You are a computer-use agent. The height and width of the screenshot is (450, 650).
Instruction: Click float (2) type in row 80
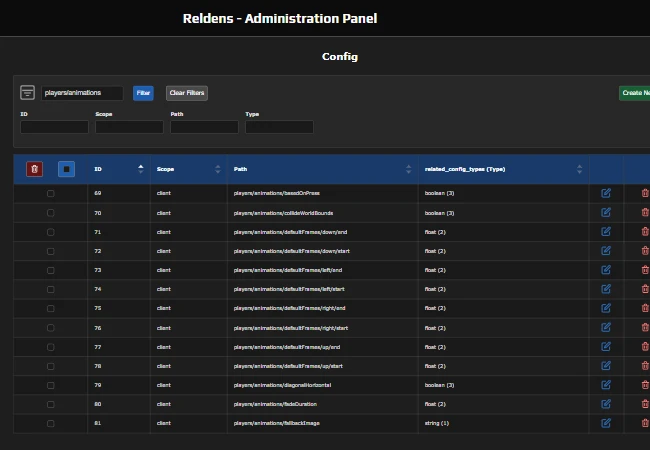435,404
